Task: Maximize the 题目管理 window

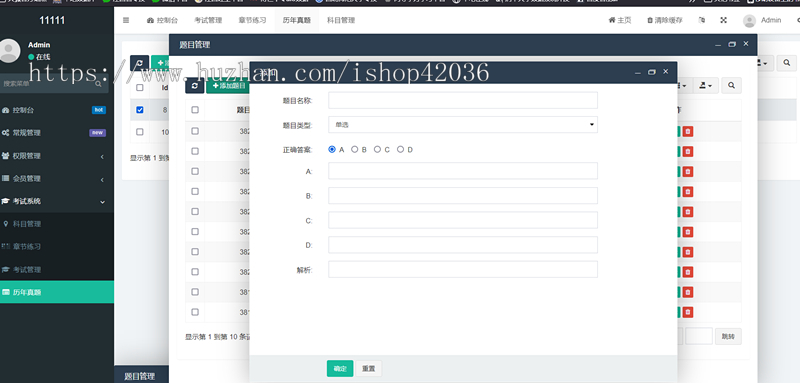Action: 732,44
